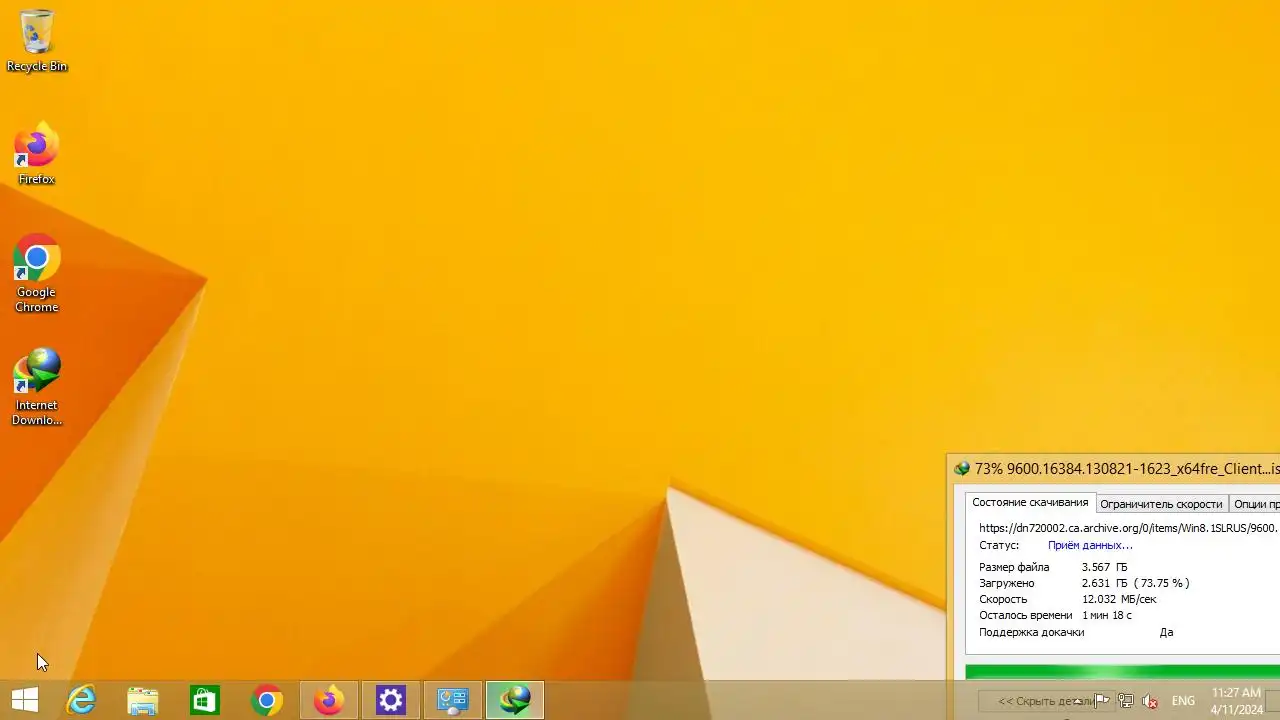Screen dimensions: 1280x720
Task: Select the Firefox desktop shortcut
Action: point(37,153)
